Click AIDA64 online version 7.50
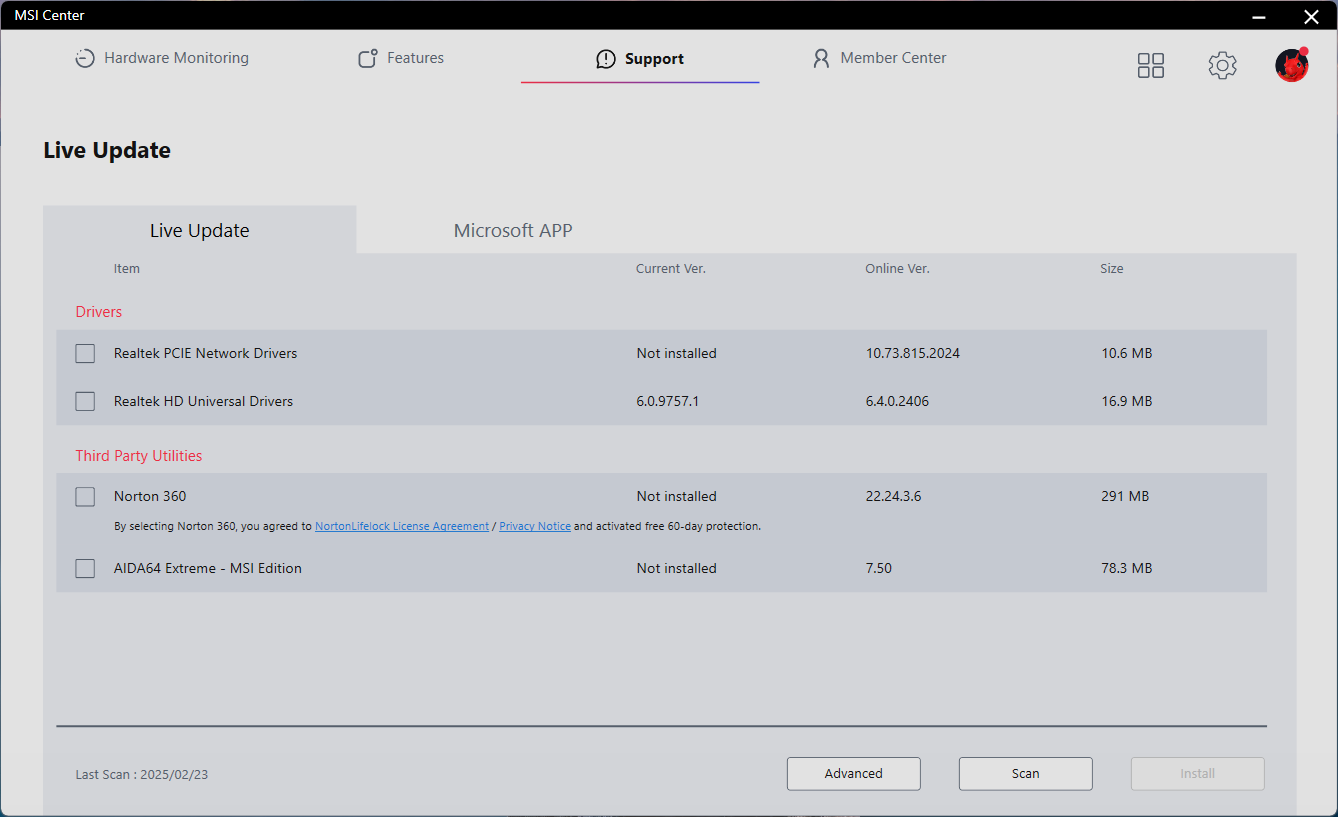Screen dimensions: 1338x817 pos(879,568)
